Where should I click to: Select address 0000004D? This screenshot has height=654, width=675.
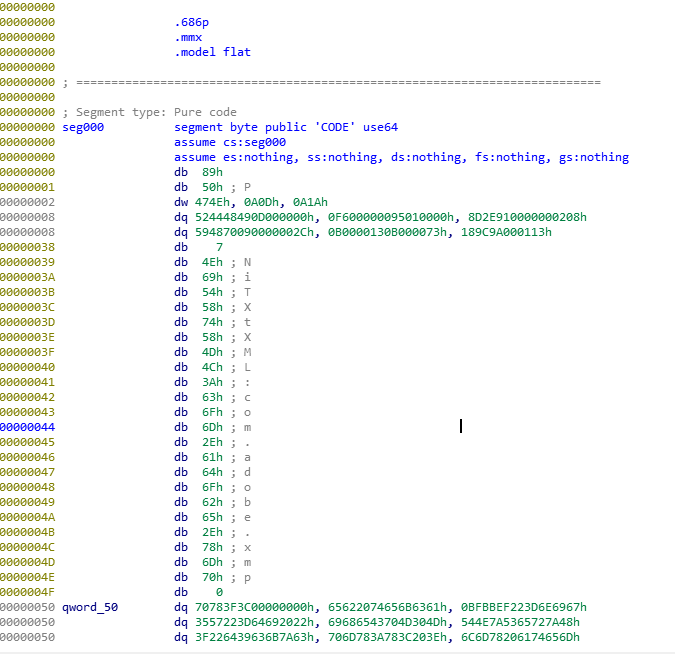(x=28, y=562)
